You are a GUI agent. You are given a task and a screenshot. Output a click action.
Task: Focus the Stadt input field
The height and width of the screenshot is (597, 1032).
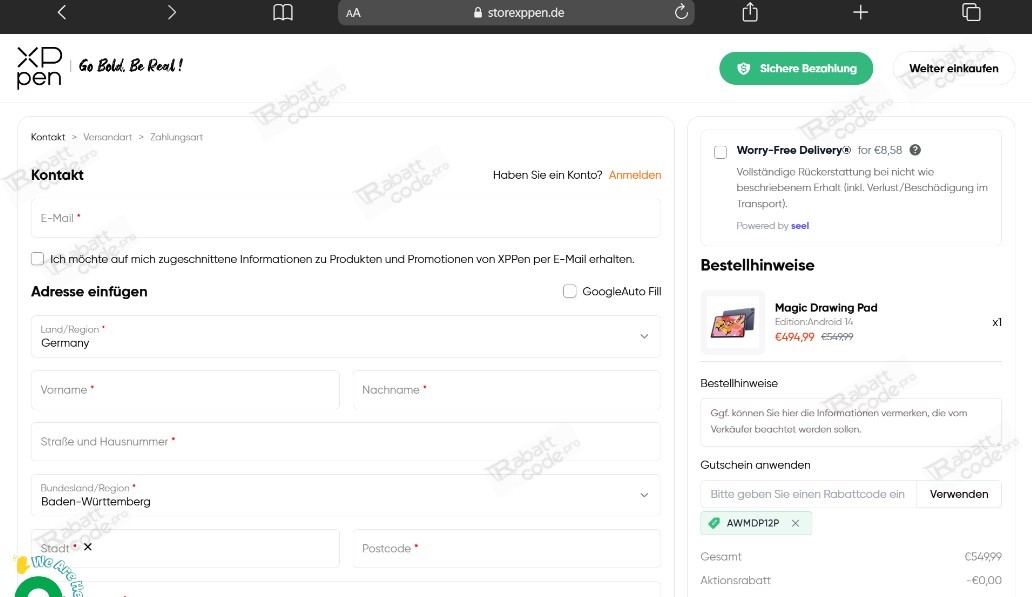[185, 548]
